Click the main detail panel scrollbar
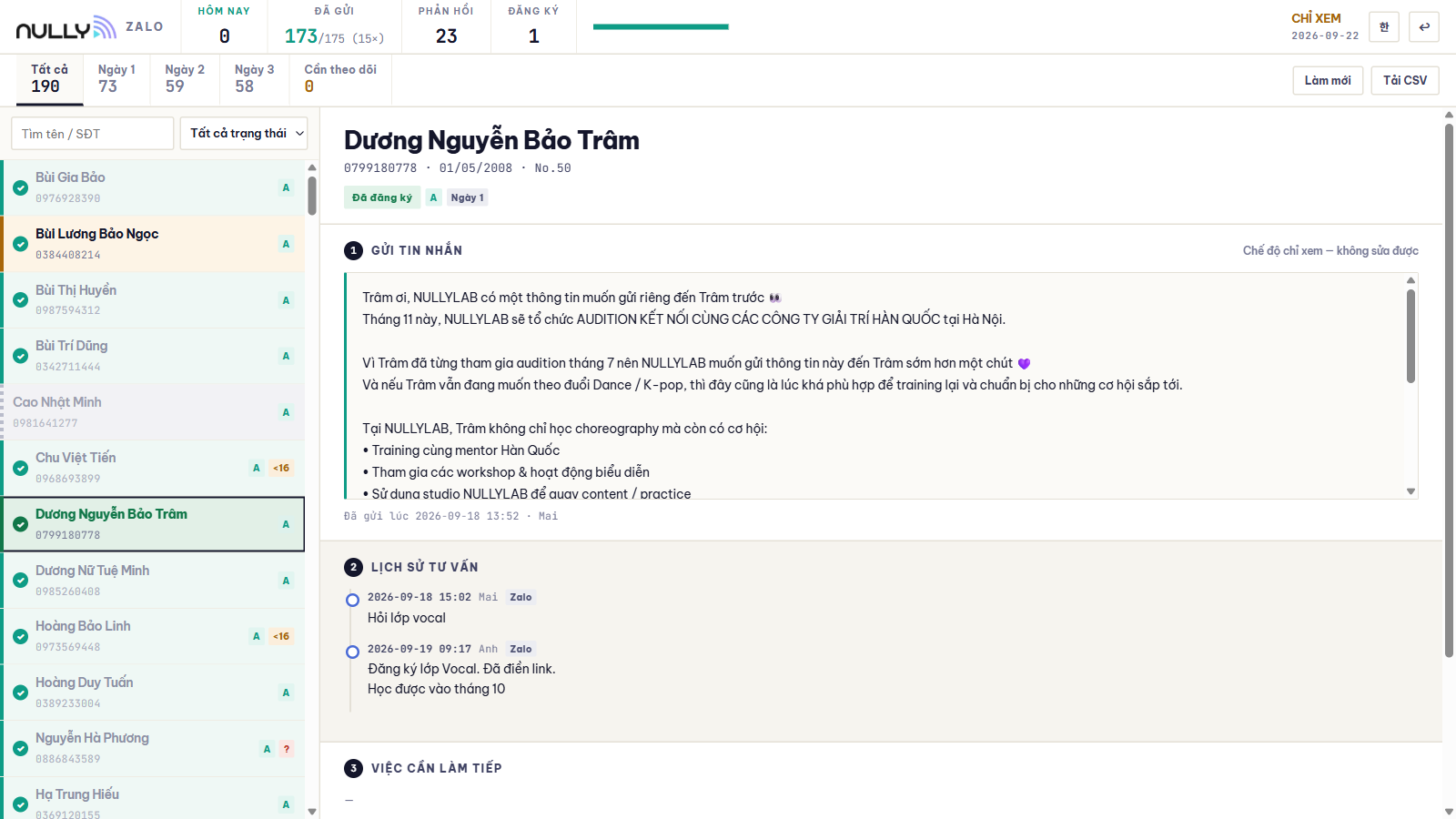 tap(1449, 389)
